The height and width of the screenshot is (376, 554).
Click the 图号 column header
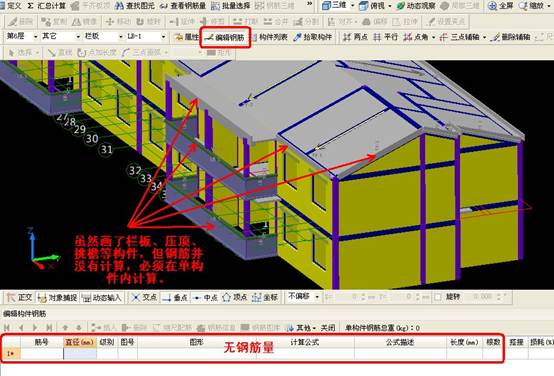click(128, 342)
